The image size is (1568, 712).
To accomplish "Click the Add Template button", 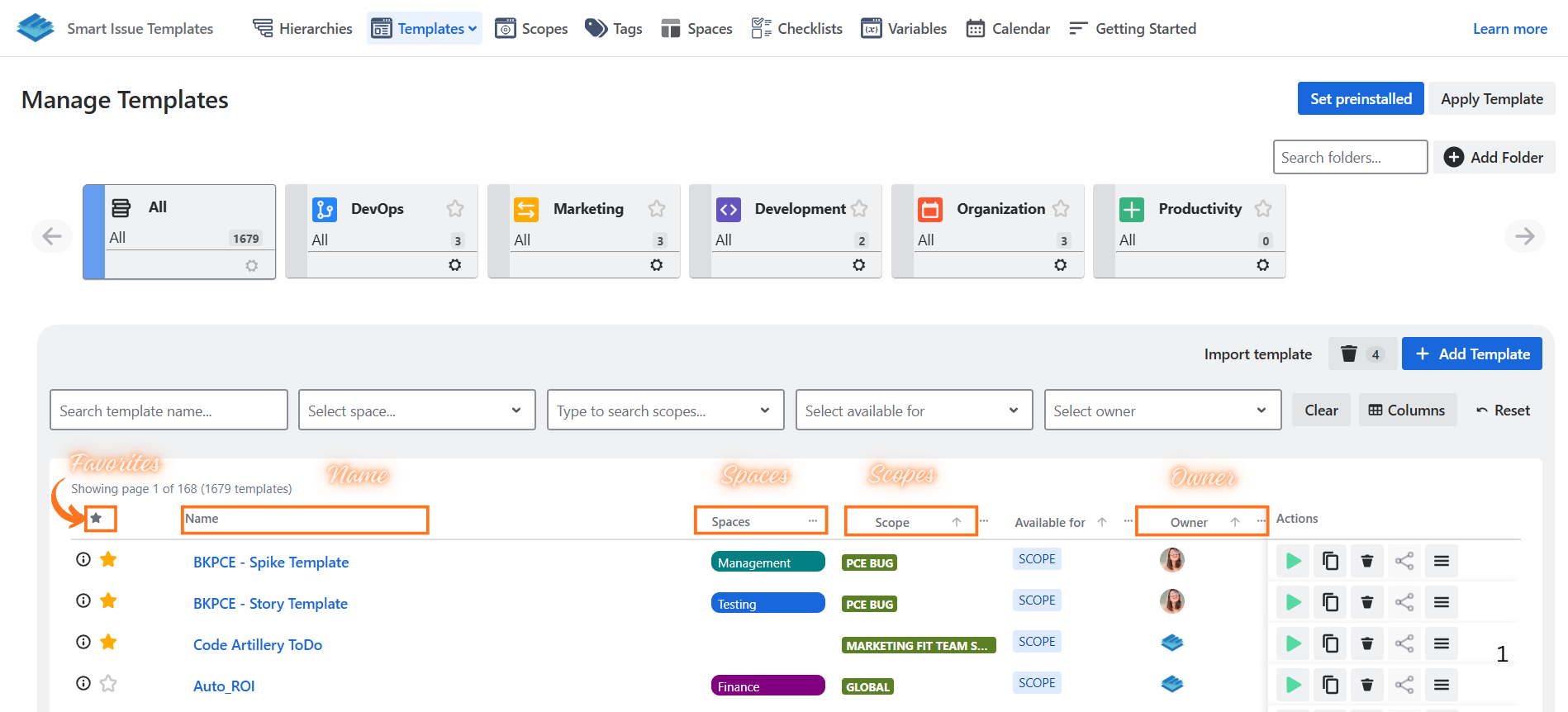I will click(x=1472, y=354).
